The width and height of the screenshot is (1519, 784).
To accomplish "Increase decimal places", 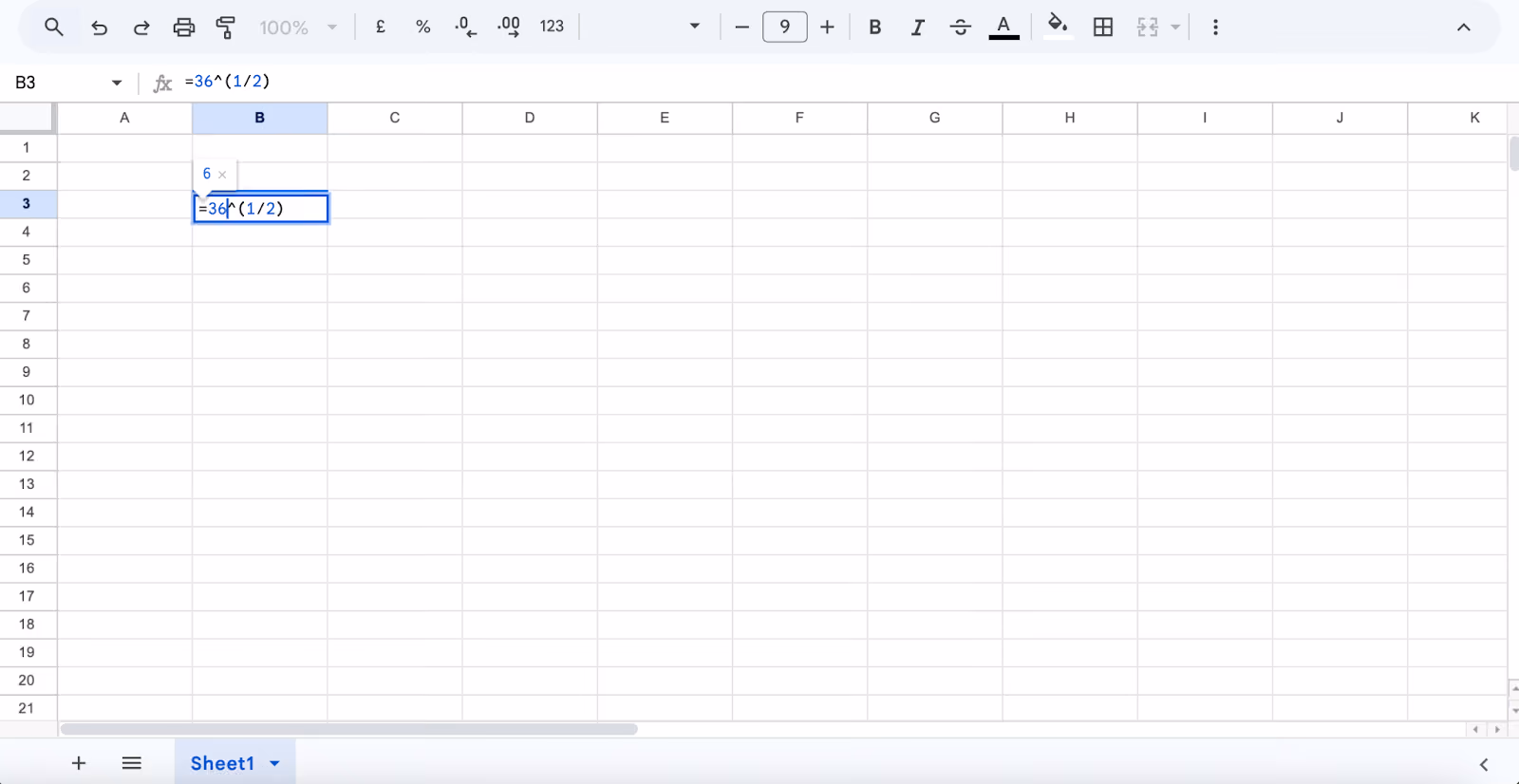I will pos(509,28).
